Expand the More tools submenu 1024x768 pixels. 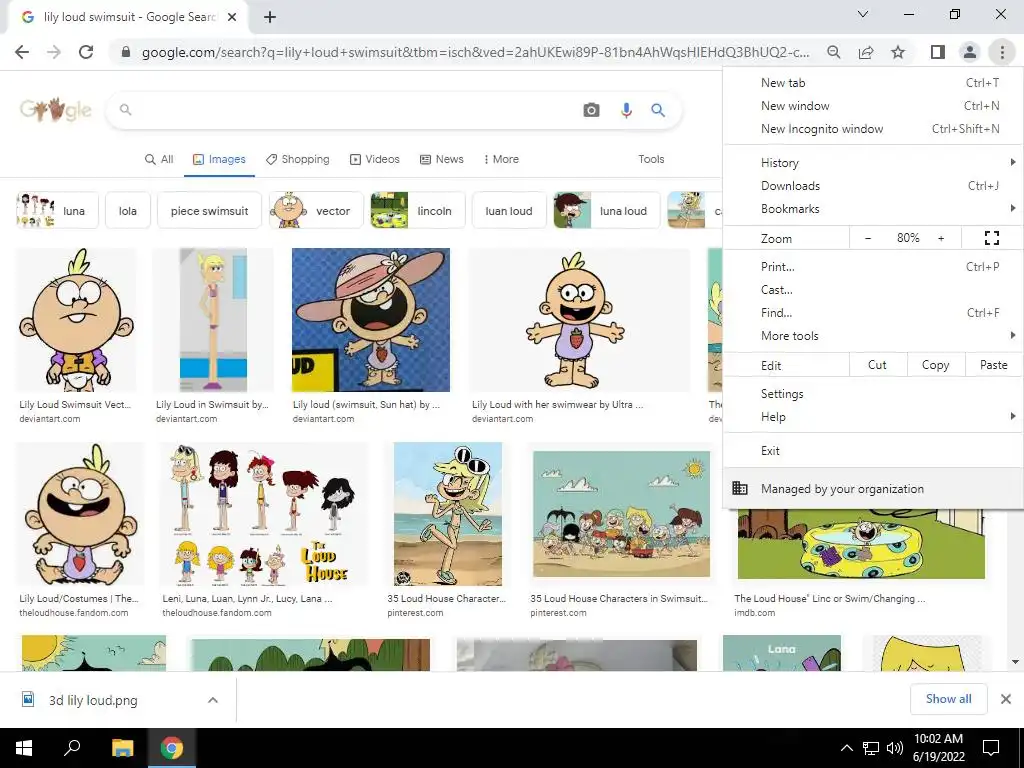pos(873,336)
